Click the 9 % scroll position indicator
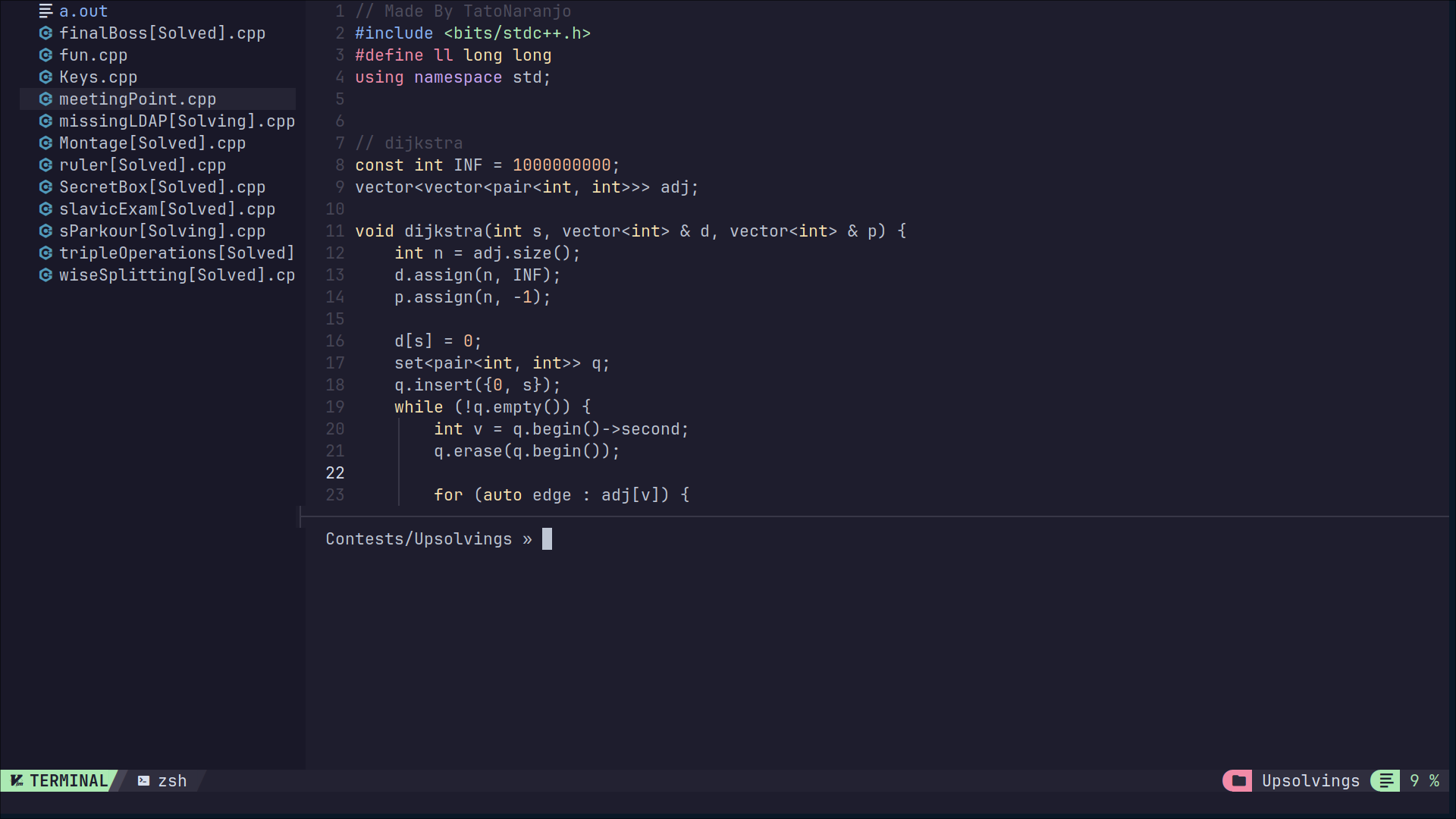 pos(1424,781)
